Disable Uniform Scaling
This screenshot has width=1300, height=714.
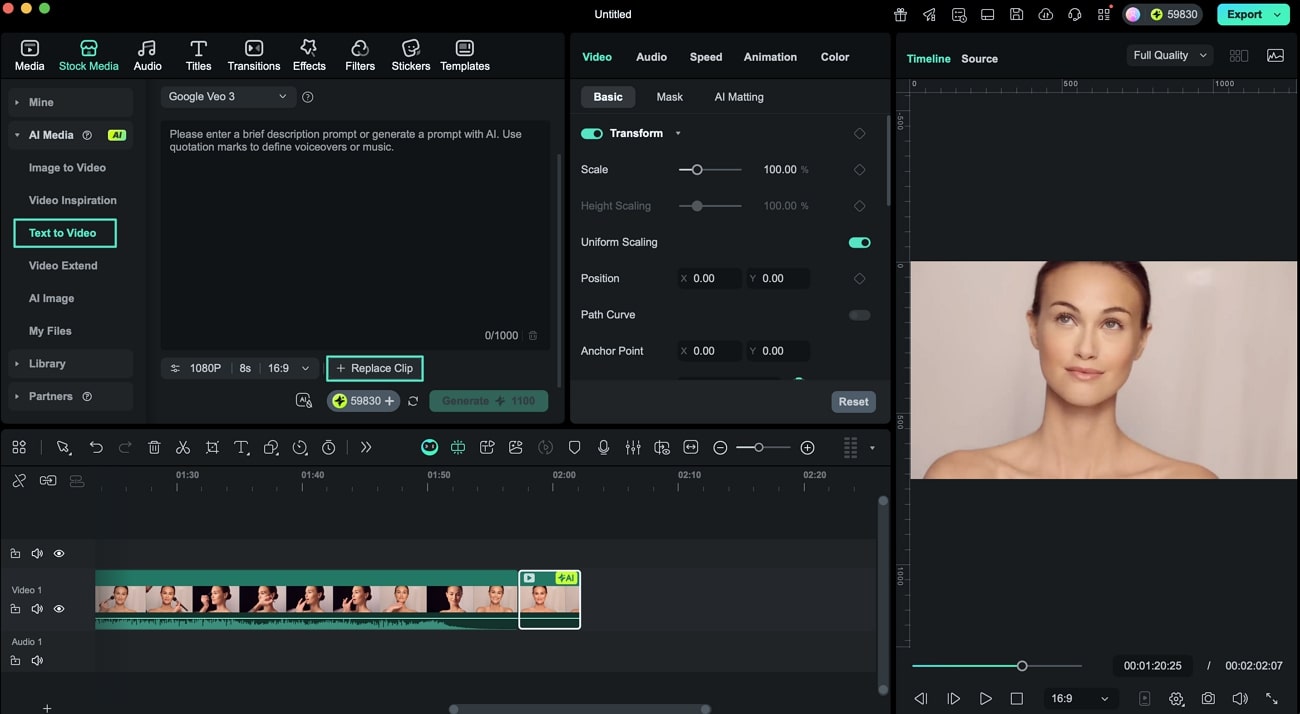858,242
